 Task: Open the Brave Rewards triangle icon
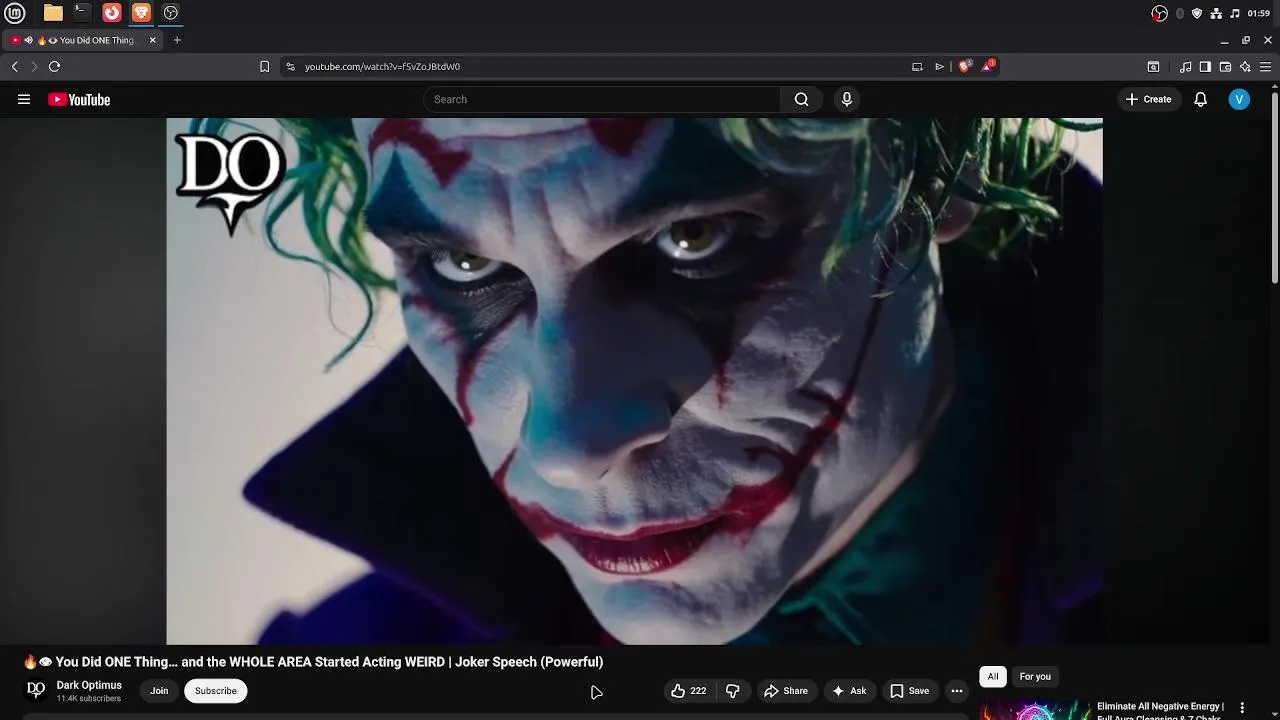[x=989, y=66]
